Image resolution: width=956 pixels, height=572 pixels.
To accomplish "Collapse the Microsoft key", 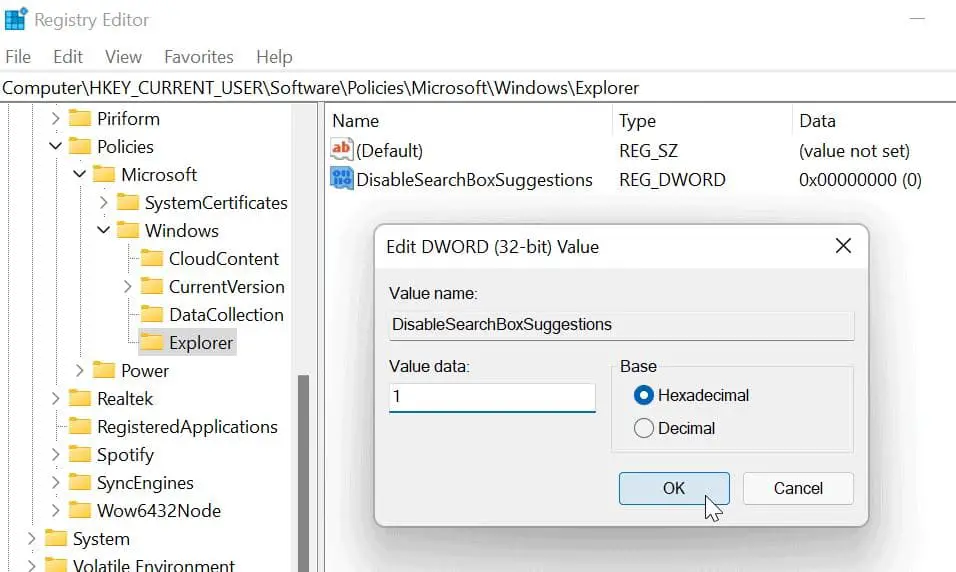I will [x=79, y=174].
